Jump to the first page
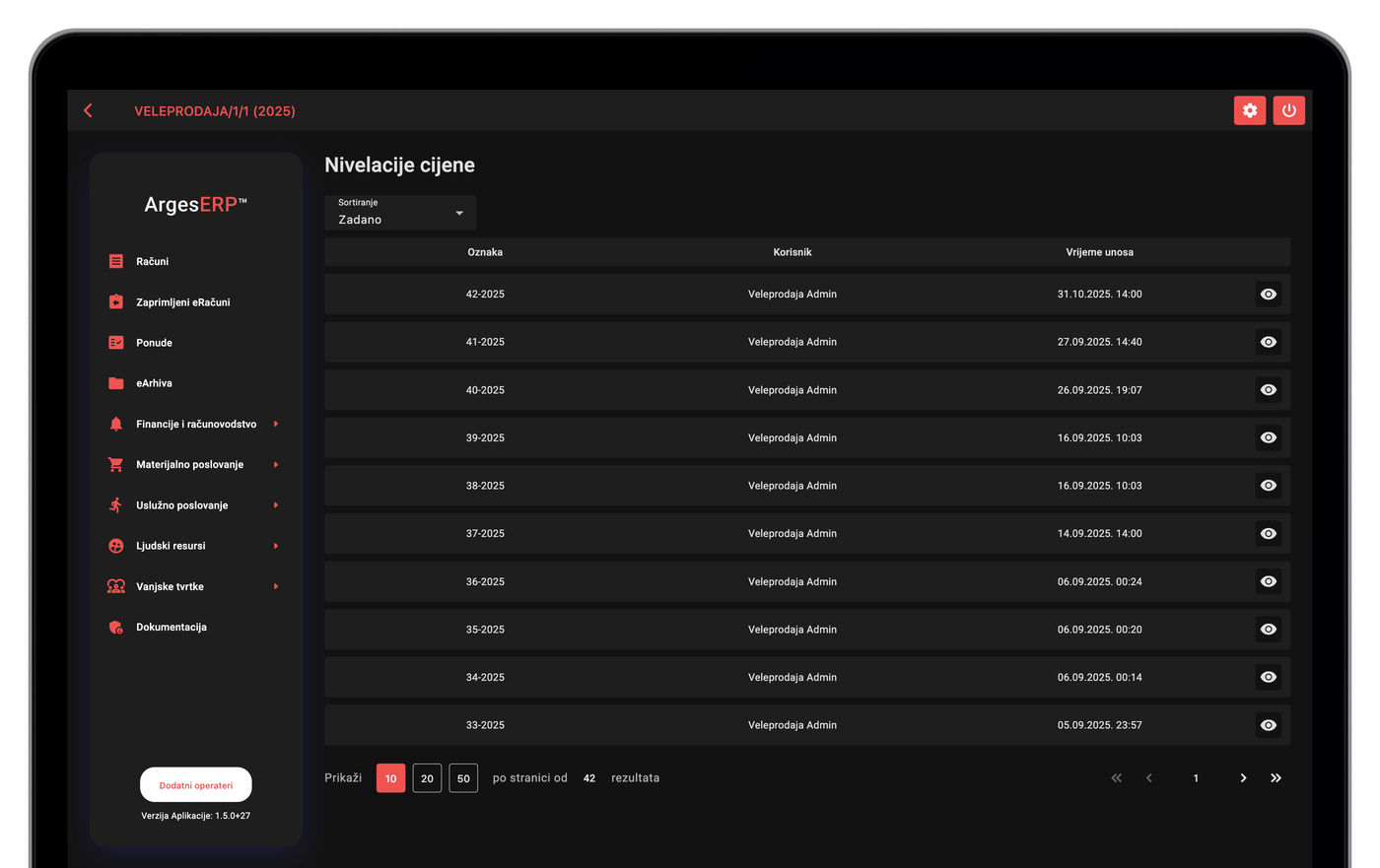 tap(1117, 778)
